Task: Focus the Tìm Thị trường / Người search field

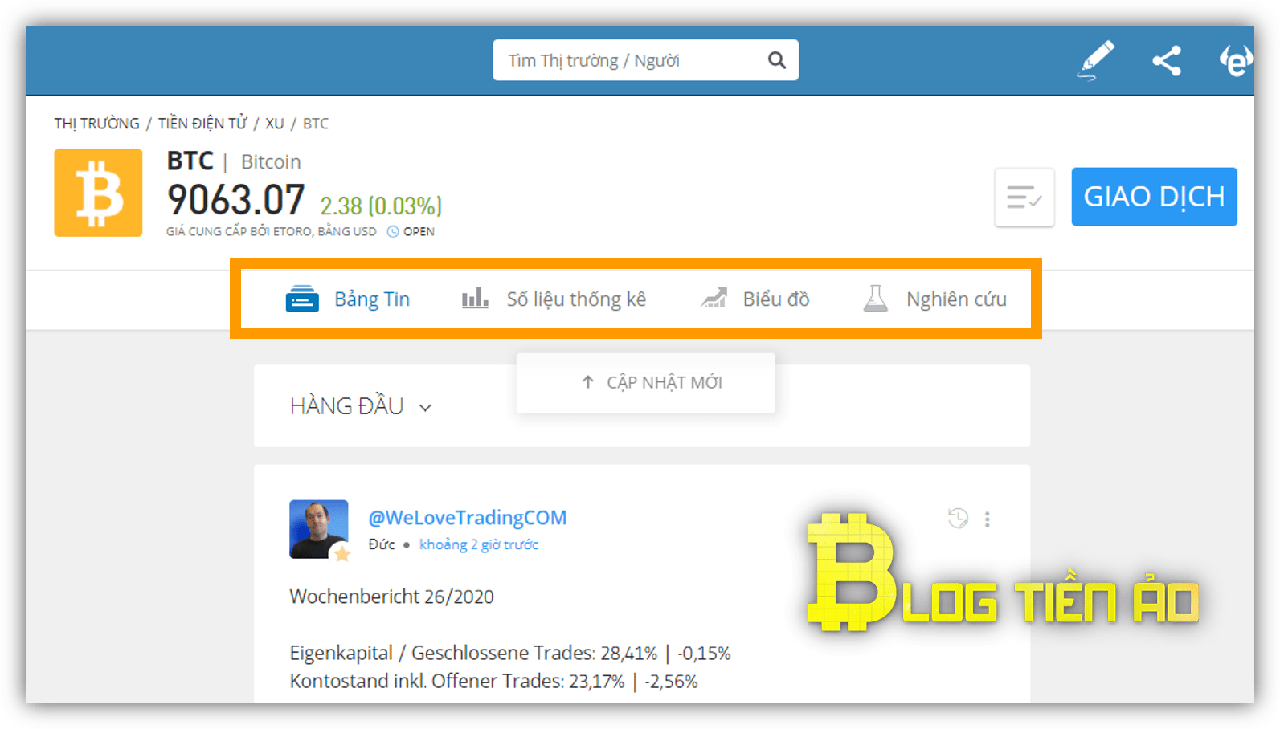Action: [x=646, y=60]
